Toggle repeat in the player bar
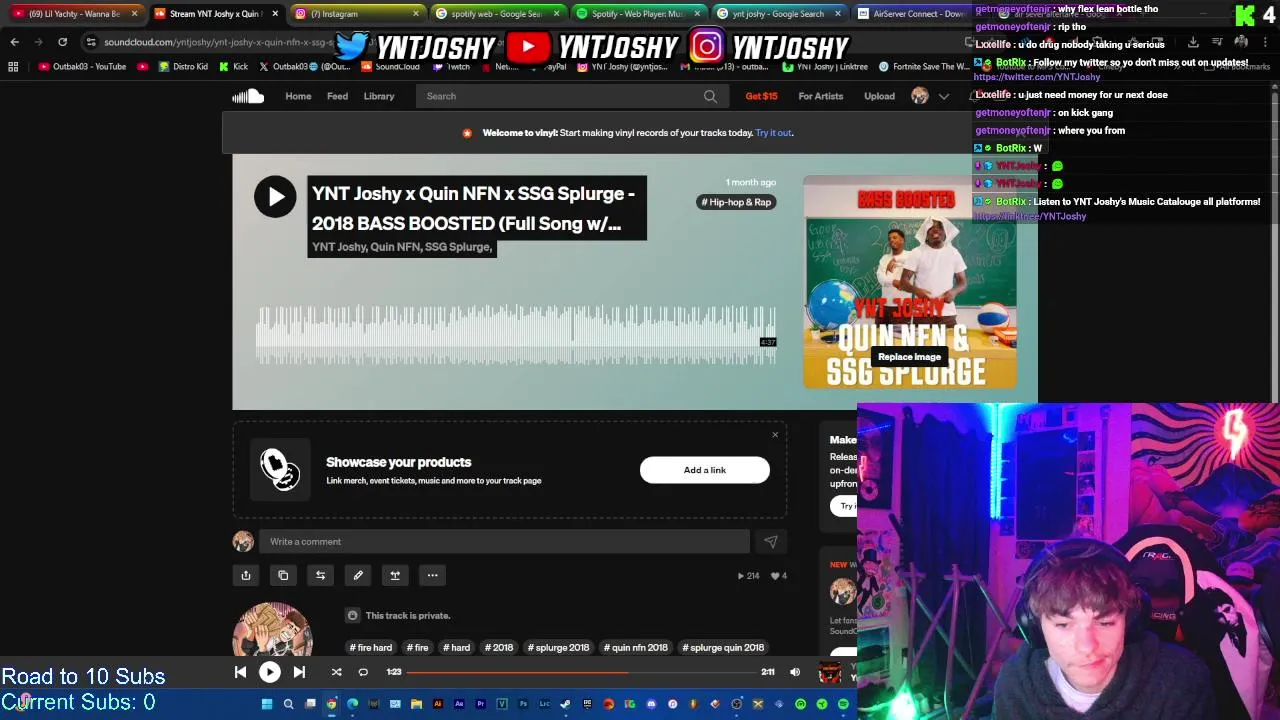The height and width of the screenshot is (720, 1280). point(363,672)
